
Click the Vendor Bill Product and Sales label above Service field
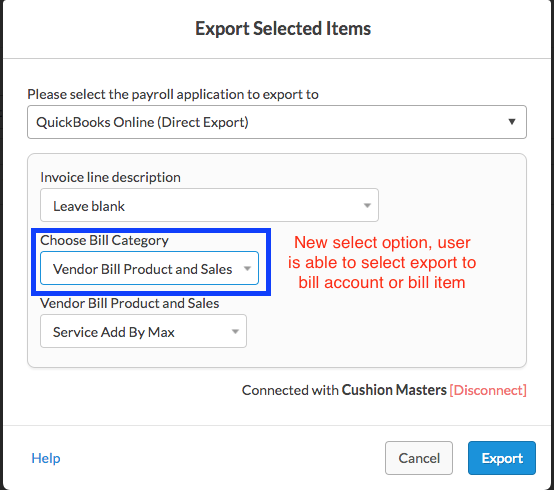point(130,303)
